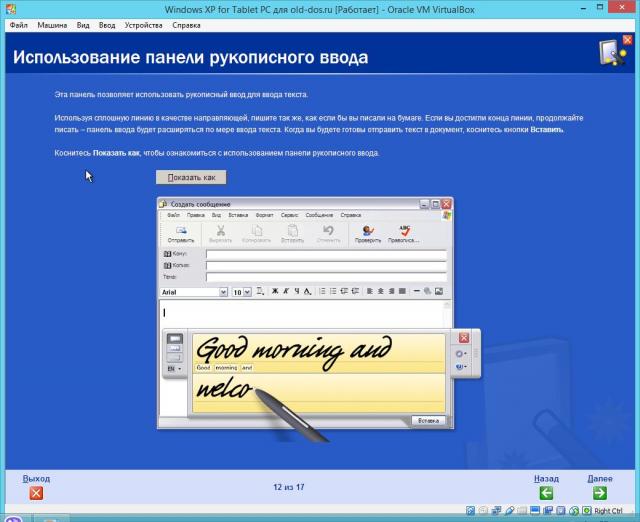Open the font color A dropdown
640x522 pixels.
(308, 291)
